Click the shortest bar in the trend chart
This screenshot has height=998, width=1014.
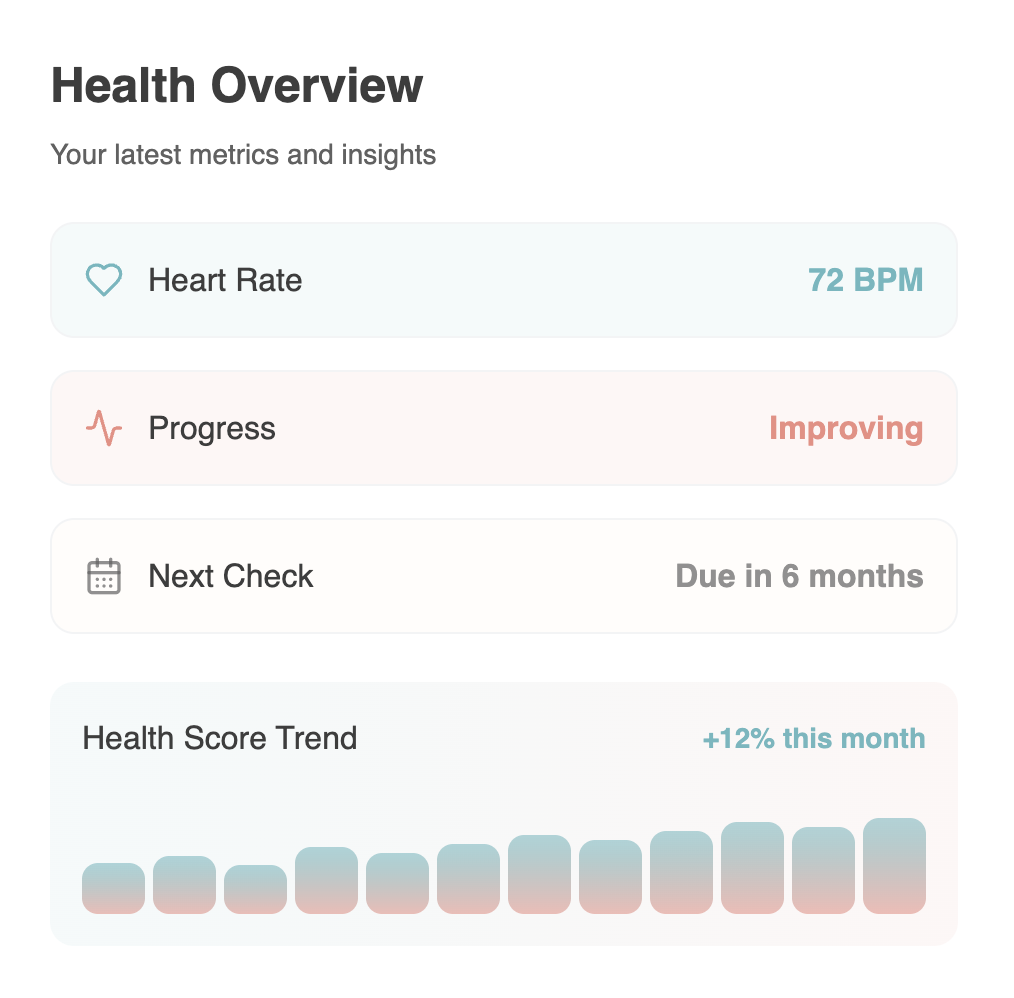click(255, 888)
